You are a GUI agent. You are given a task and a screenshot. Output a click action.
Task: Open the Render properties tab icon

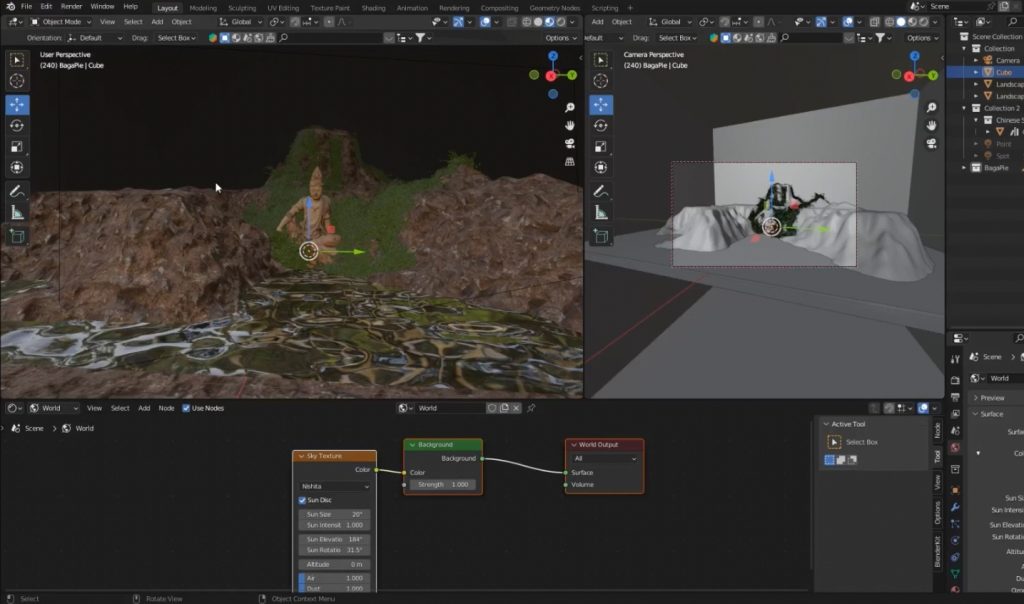click(x=955, y=380)
